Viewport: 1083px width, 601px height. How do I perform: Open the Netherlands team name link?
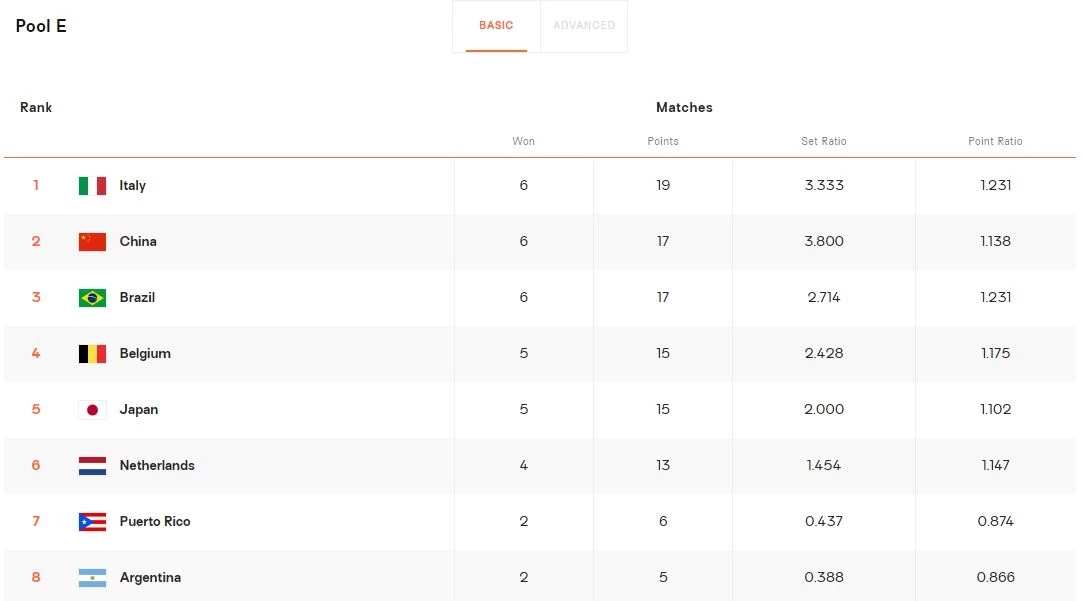157,466
